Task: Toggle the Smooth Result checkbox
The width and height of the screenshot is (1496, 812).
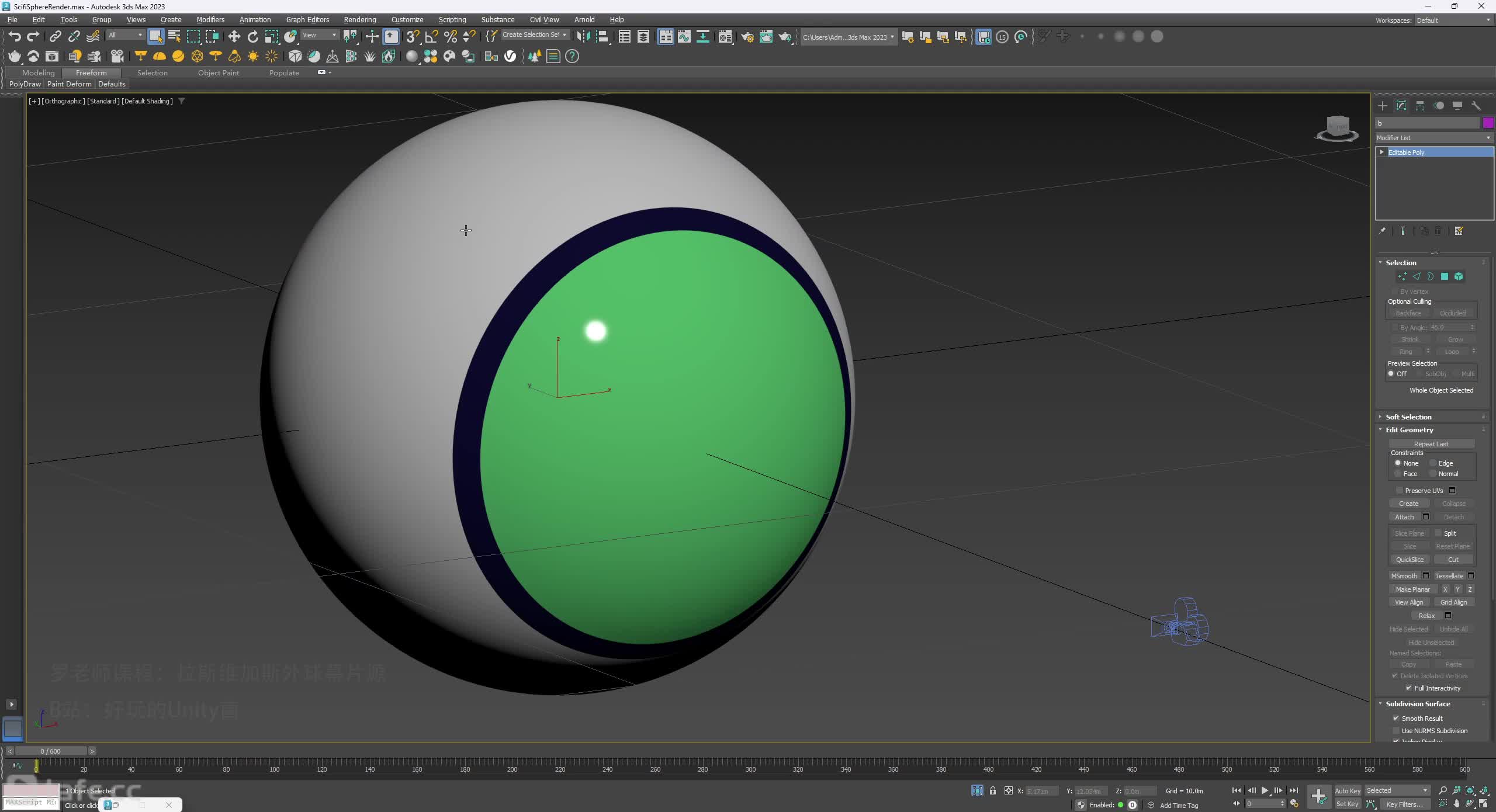Action: pos(1396,719)
